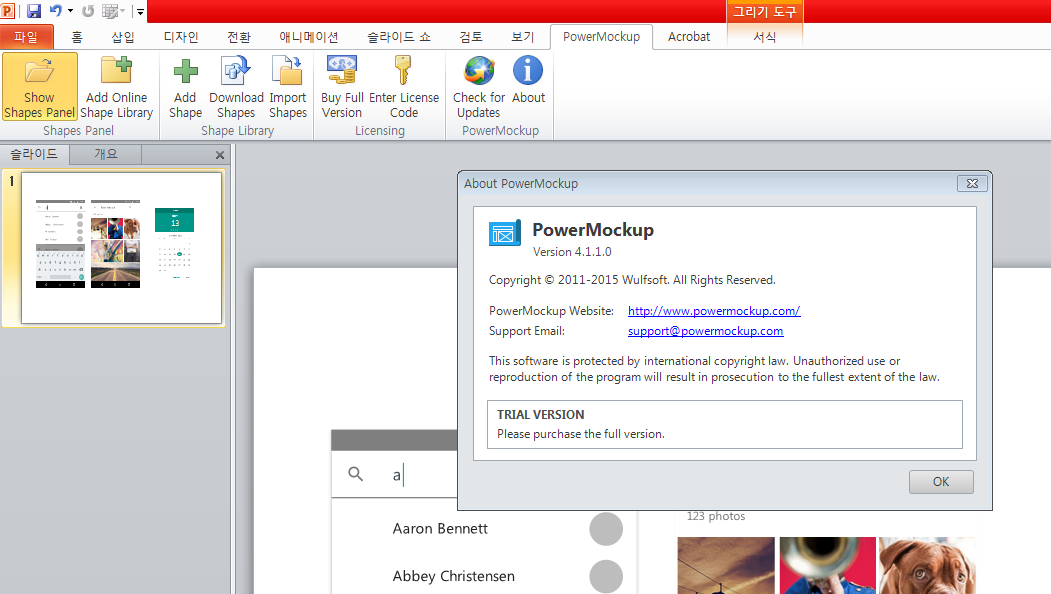
Task: Switch to the 디자인 ribbon tab
Action: pyautogui.click(x=181, y=37)
